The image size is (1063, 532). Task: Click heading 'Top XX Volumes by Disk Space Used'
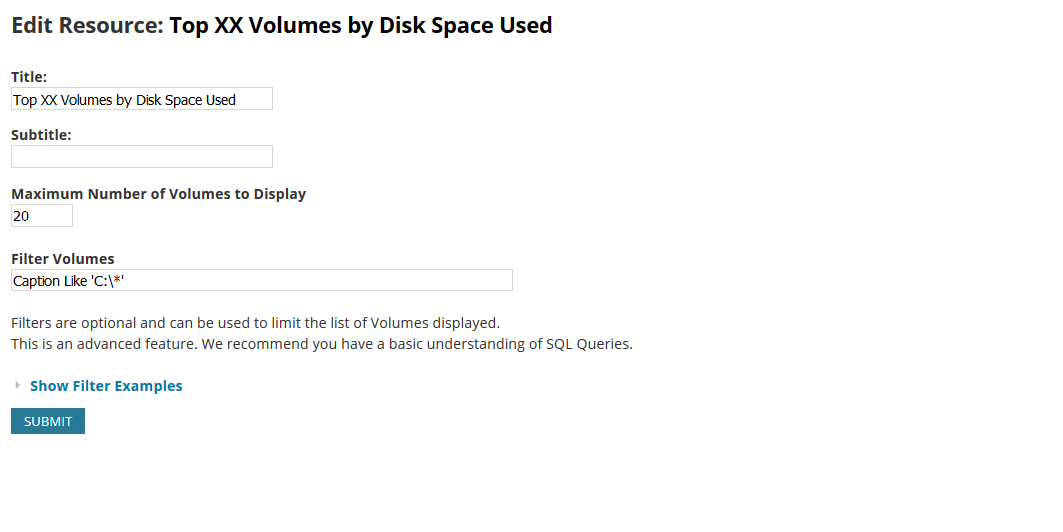(x=360, y=25)
